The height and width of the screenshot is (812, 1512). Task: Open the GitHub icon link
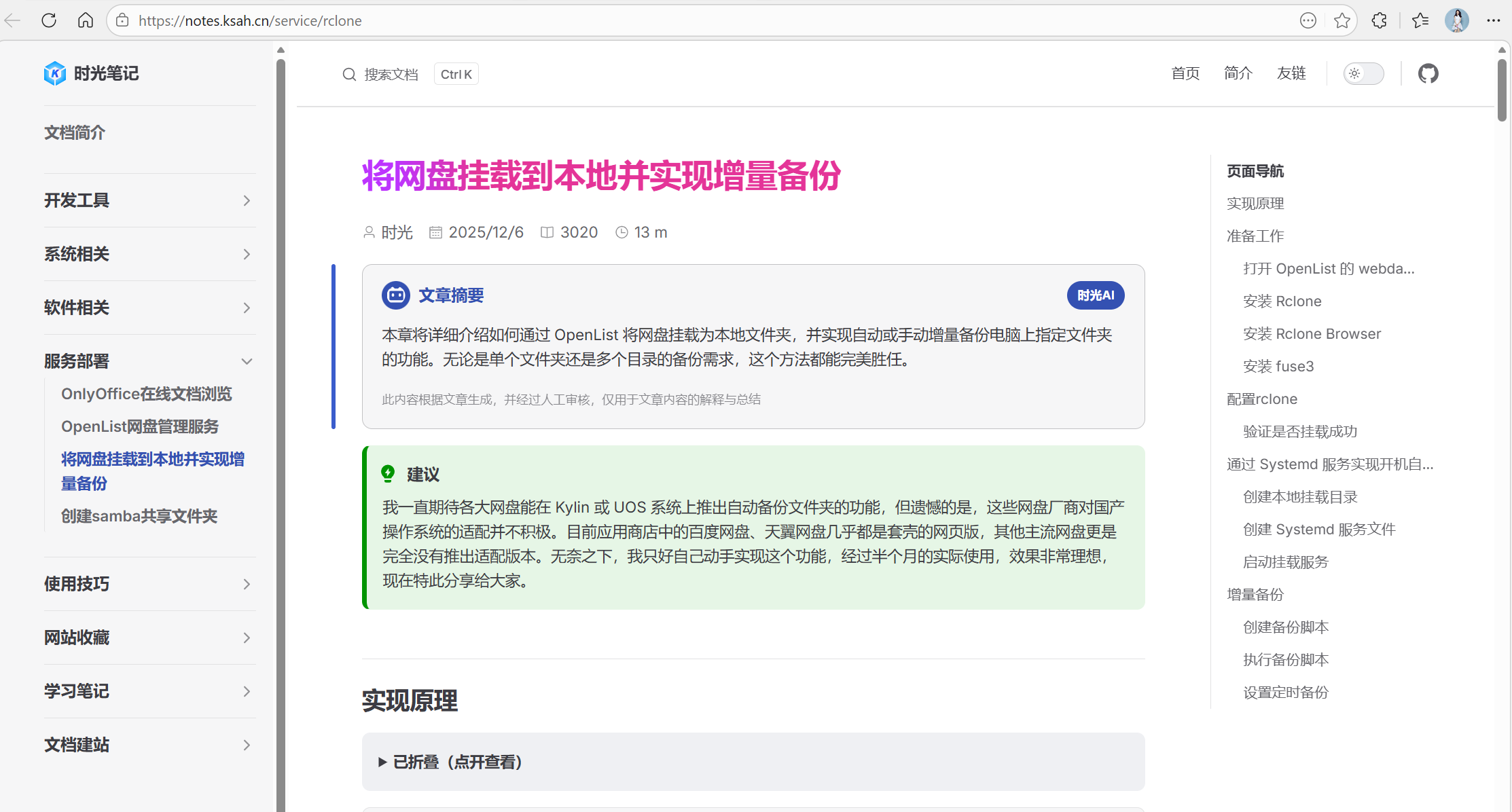pos(1428,73)
